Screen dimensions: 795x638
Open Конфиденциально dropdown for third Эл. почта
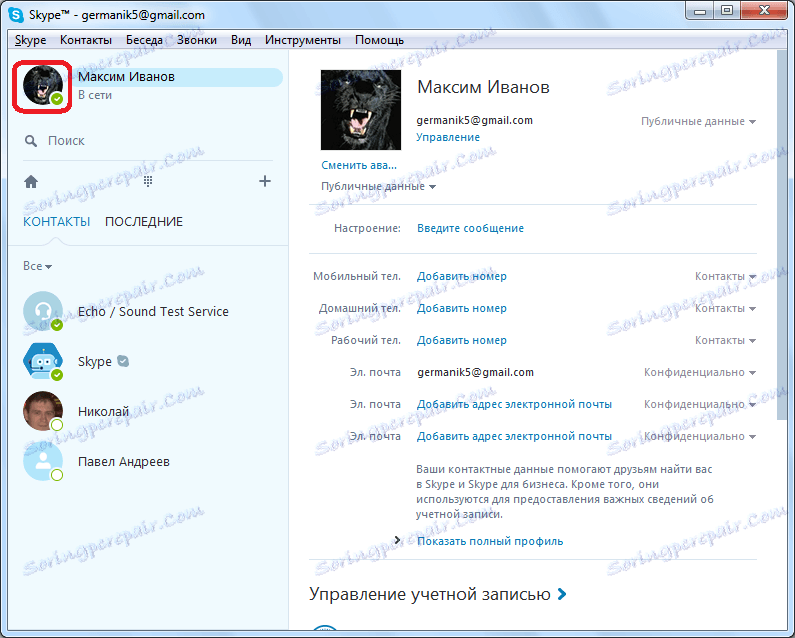pos(700,436)
